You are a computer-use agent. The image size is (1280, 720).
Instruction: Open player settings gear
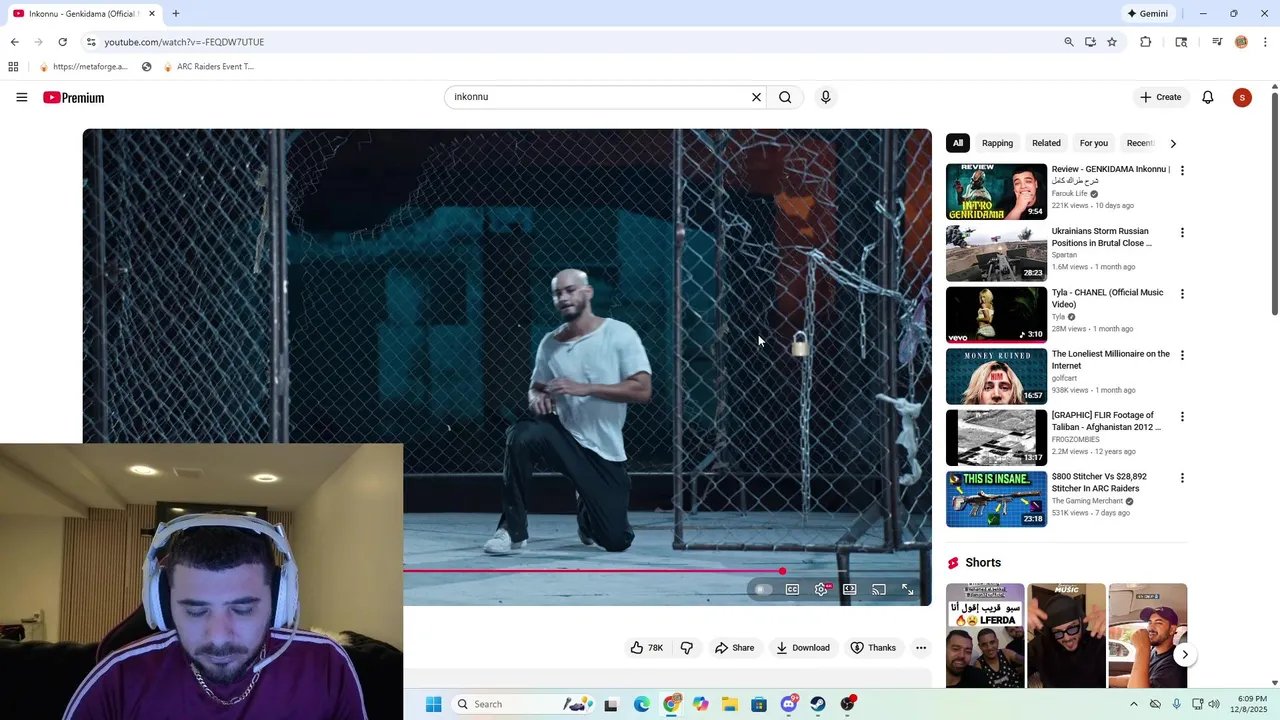(x=821, y=589)
